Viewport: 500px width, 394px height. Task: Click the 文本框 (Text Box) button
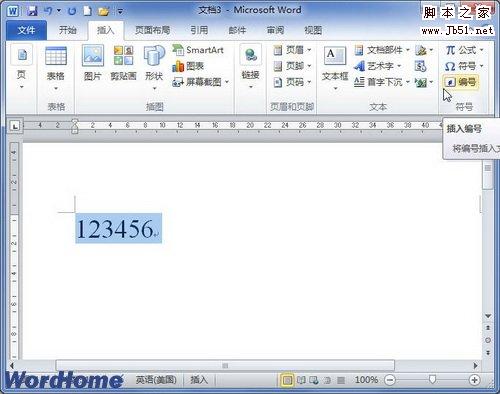click(x=335, y=68)
